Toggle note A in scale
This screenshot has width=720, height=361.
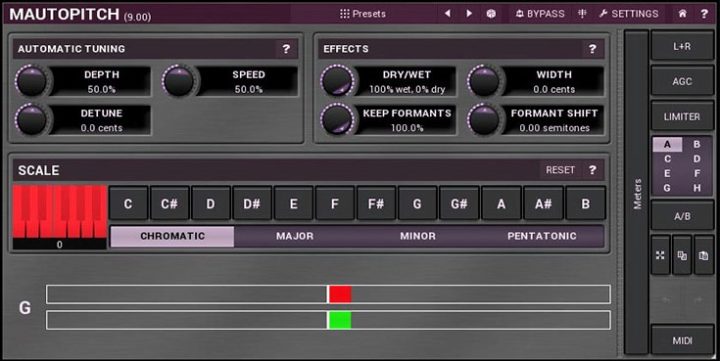click(x=501, y=203)
